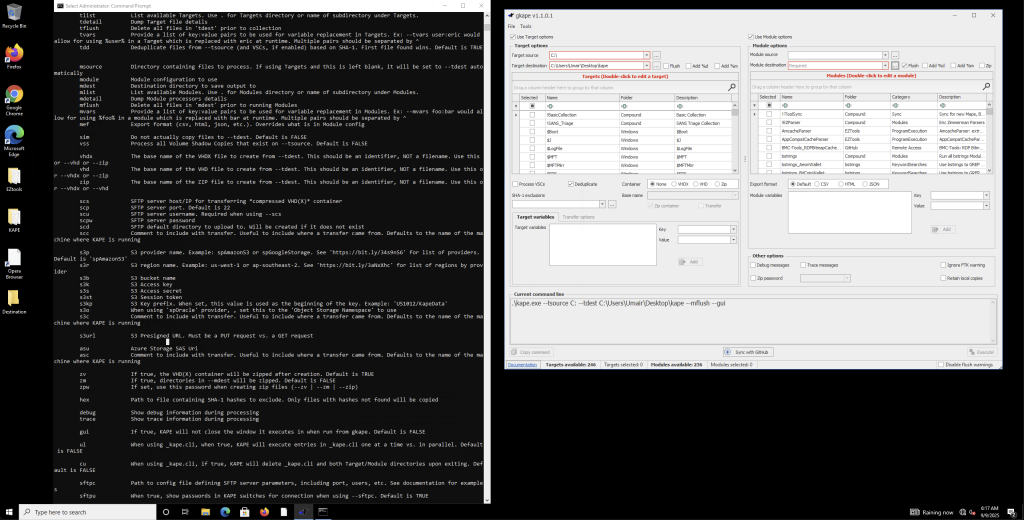Browse for Target source with ellipsis button
1024x520 pixels.
[656, 56]
